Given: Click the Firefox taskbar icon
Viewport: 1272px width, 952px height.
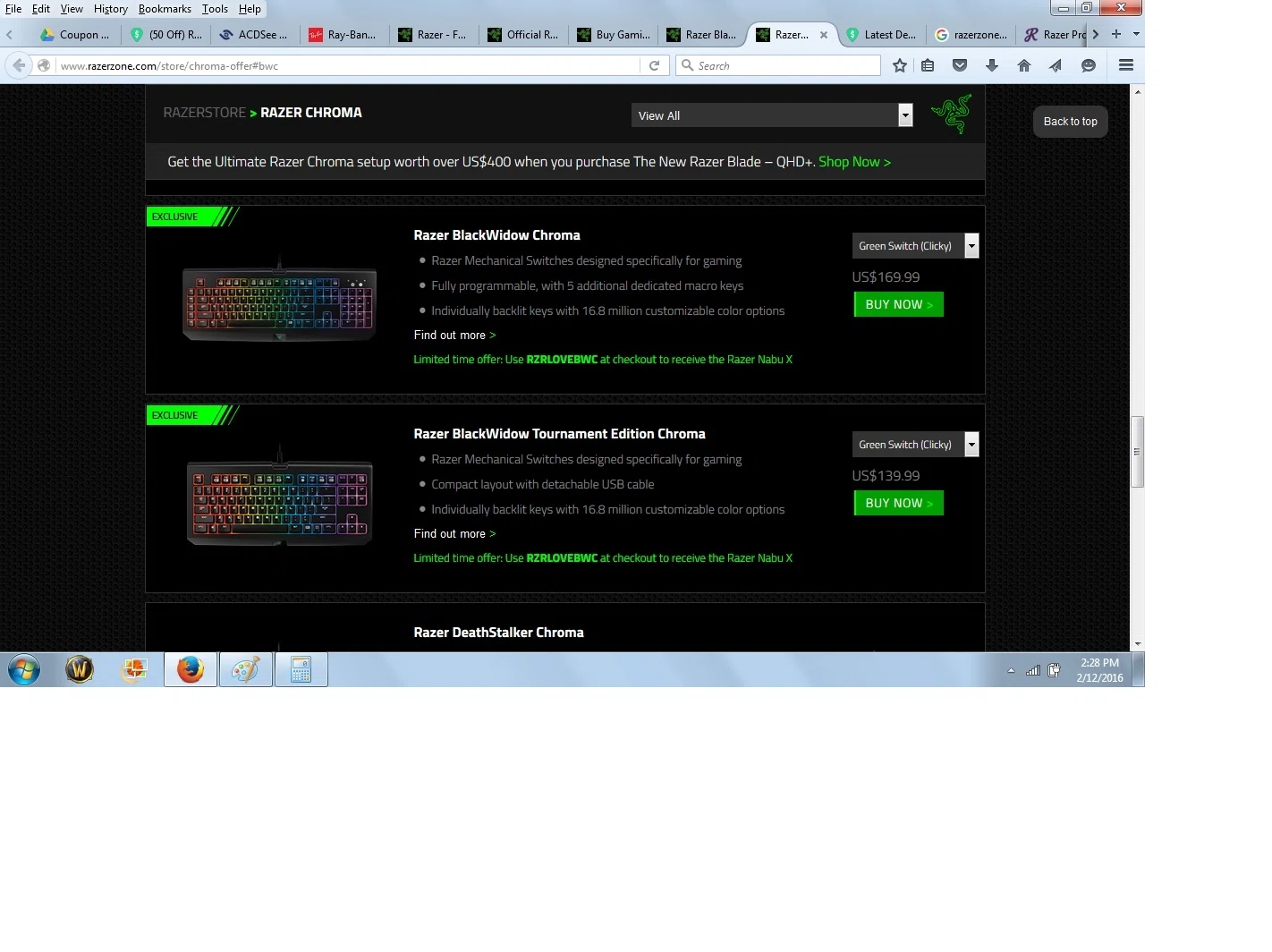Looking at the screenshot, I should 191,669.
